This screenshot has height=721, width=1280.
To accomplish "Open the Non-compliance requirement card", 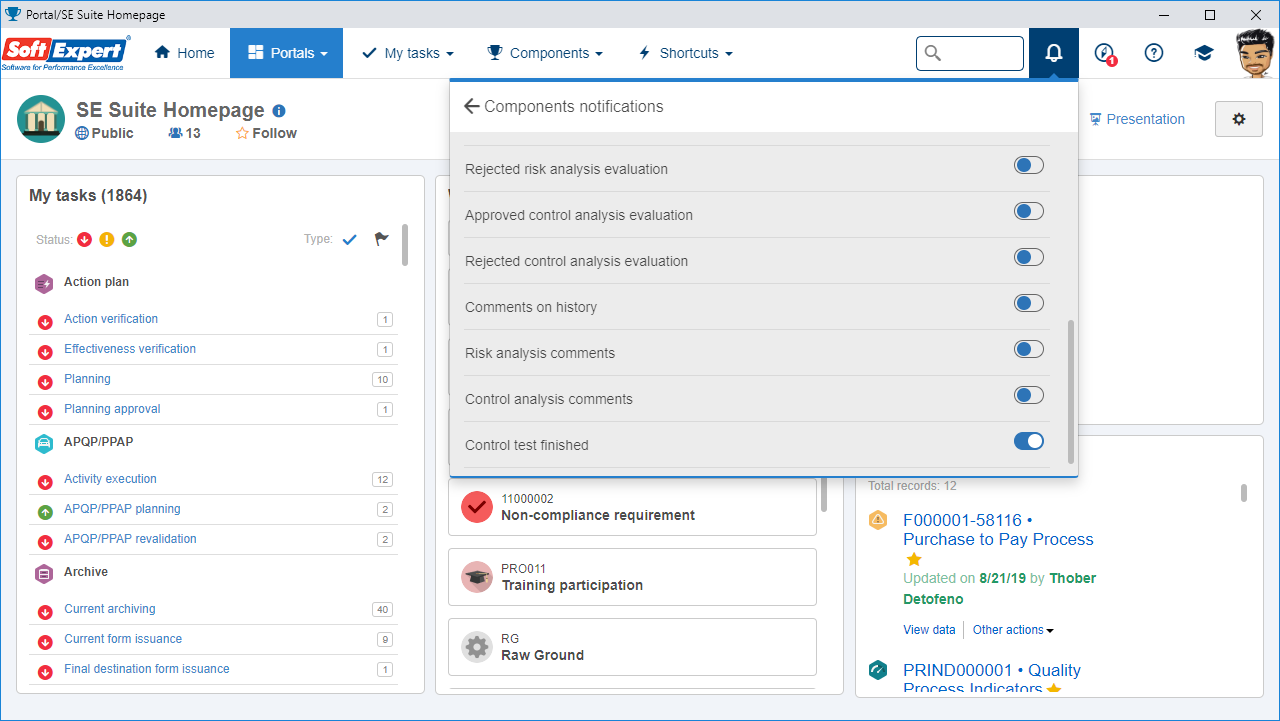I will [x=632, y=507].
